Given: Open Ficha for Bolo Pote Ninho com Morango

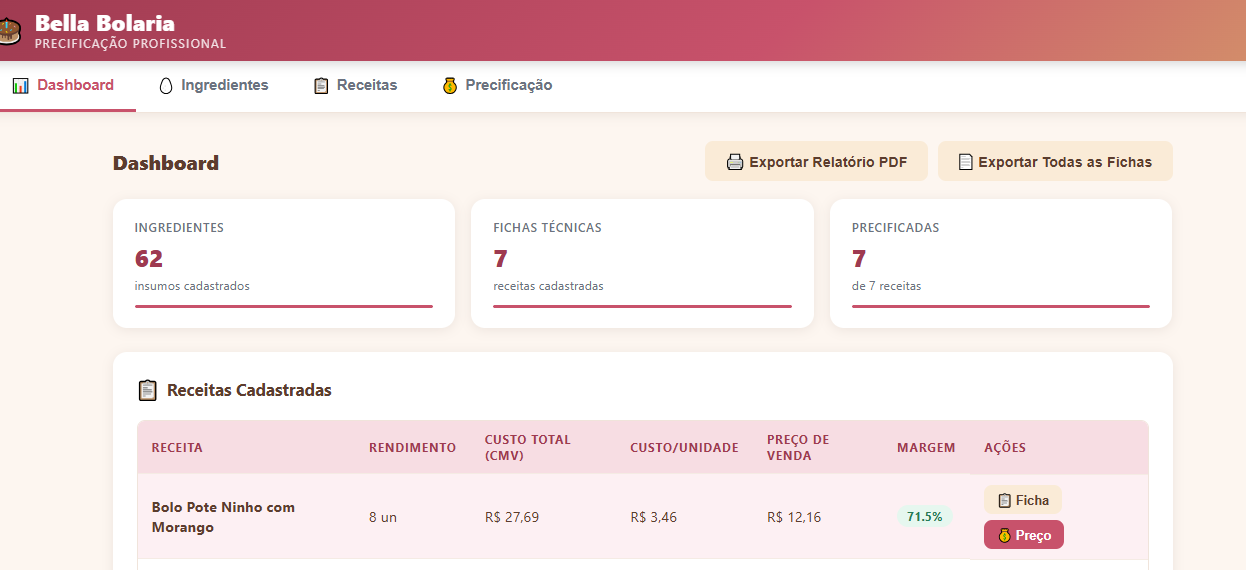Looking at the screenshot, I should pyautogui.click(x=1023, y=500).
